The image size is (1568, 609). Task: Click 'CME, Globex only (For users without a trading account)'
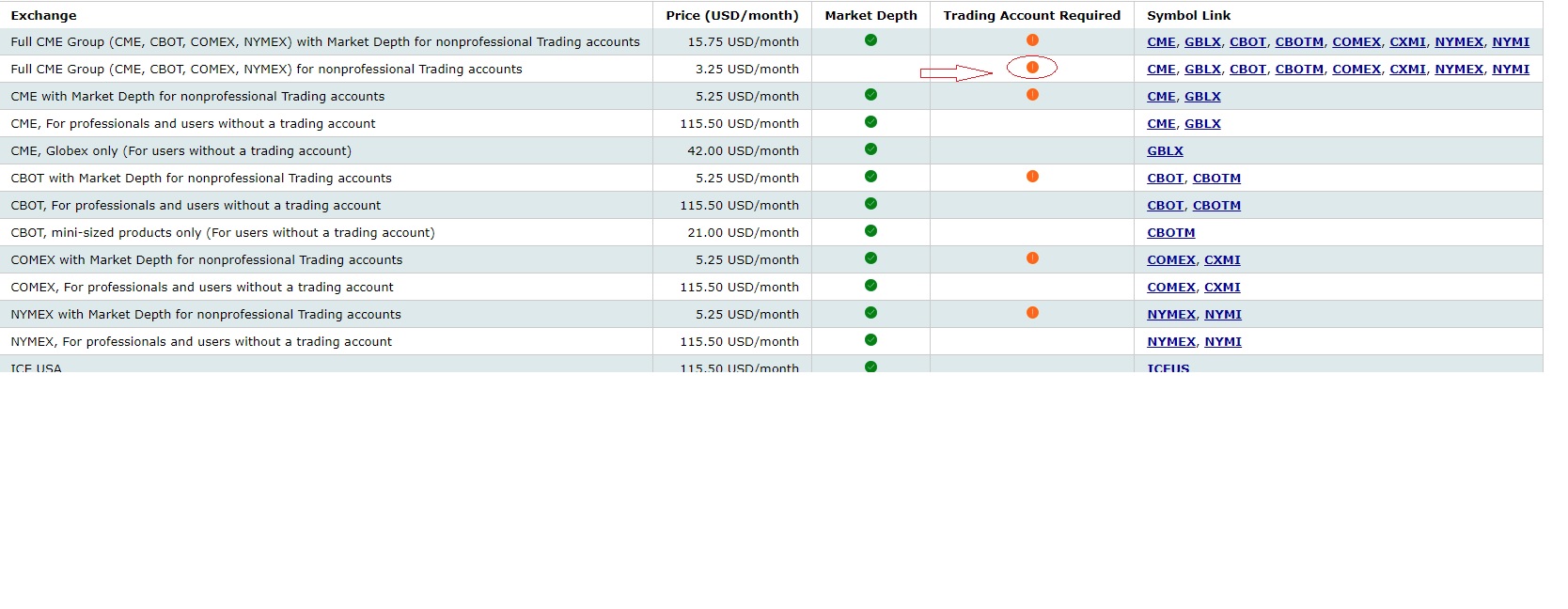[x=181, y=151]
